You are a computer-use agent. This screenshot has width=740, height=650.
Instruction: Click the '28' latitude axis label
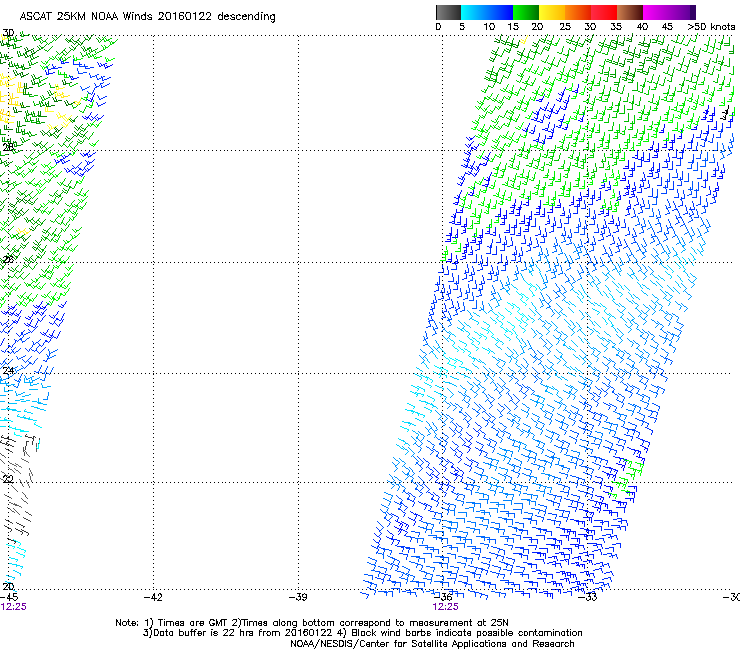click(8, 147)
